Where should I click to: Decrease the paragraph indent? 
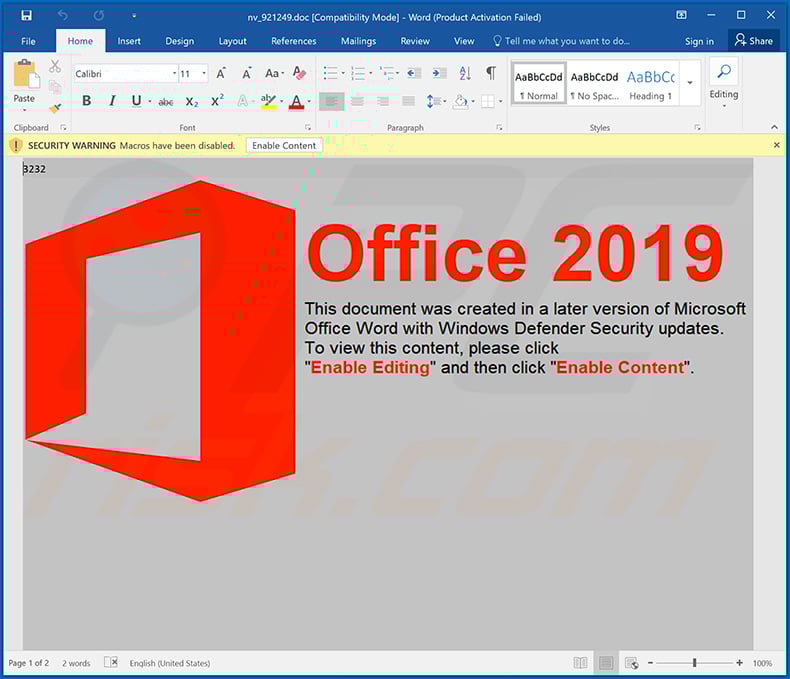[x=414, y=74]
